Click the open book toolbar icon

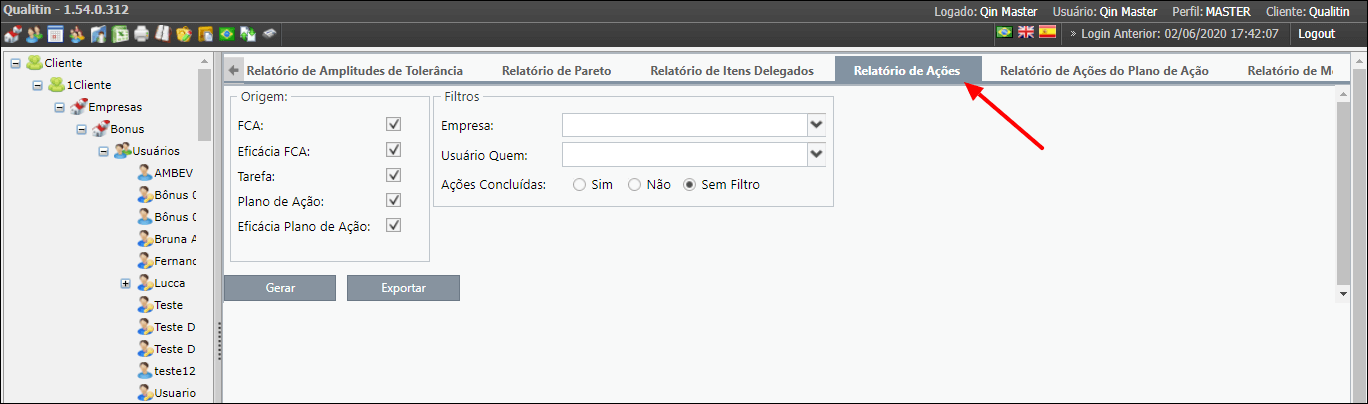[162, 34]
